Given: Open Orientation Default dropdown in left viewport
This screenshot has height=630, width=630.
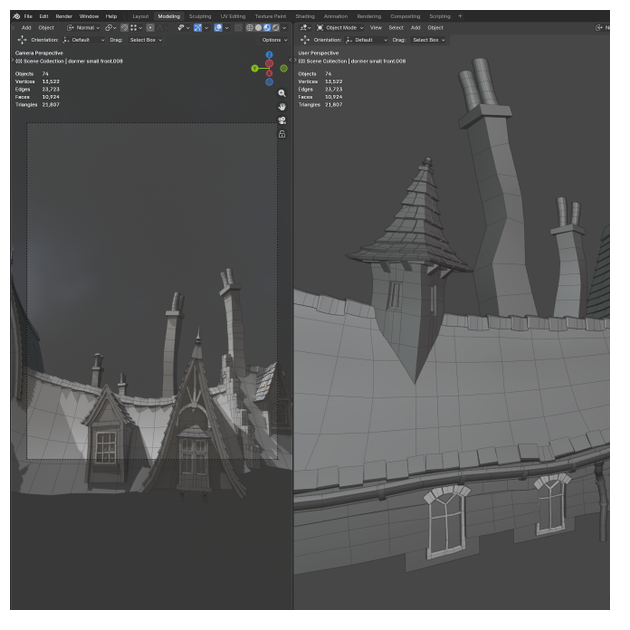Looking at the screenshot, I should tap(84, 40).
